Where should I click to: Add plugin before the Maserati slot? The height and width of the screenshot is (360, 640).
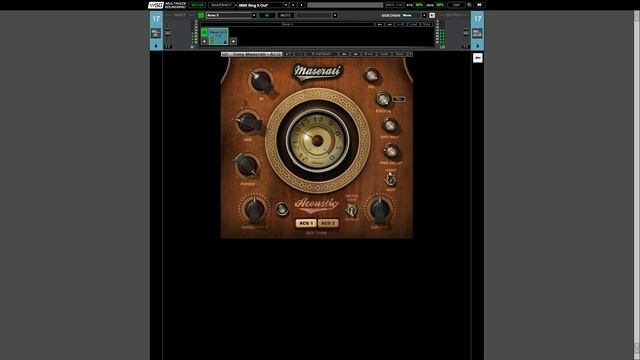click(x=204, y=41)
